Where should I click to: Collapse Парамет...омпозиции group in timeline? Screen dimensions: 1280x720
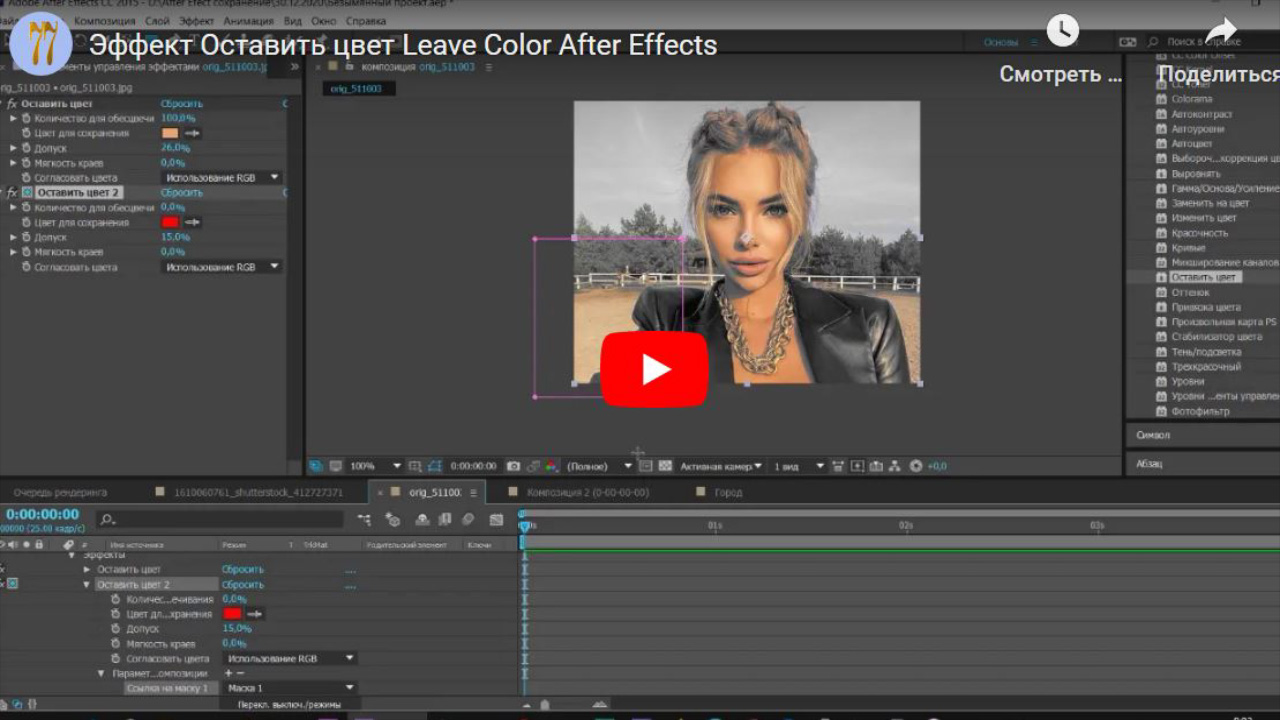102,674
